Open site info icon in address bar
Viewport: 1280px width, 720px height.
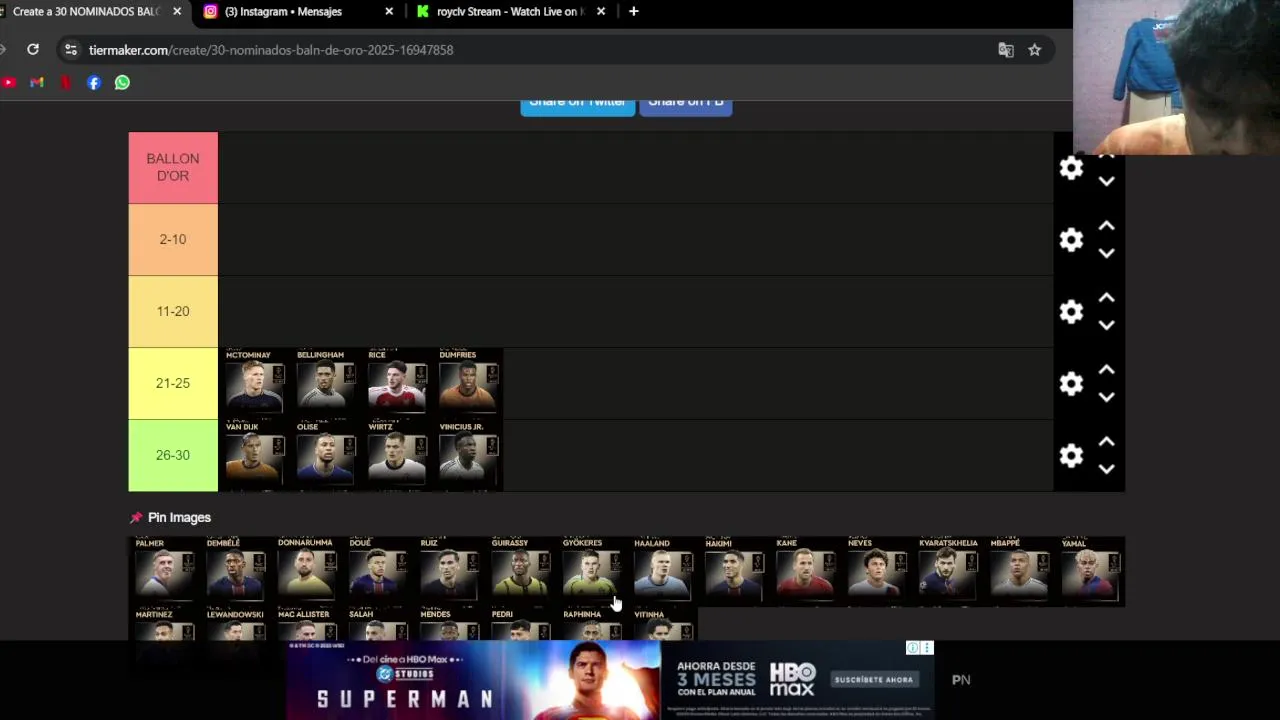coord(70,50)
